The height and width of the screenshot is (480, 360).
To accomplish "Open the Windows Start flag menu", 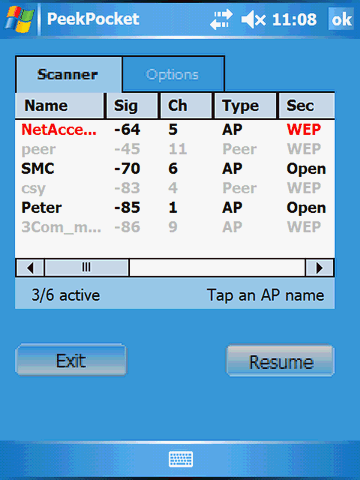I will [x=19, y=19].
